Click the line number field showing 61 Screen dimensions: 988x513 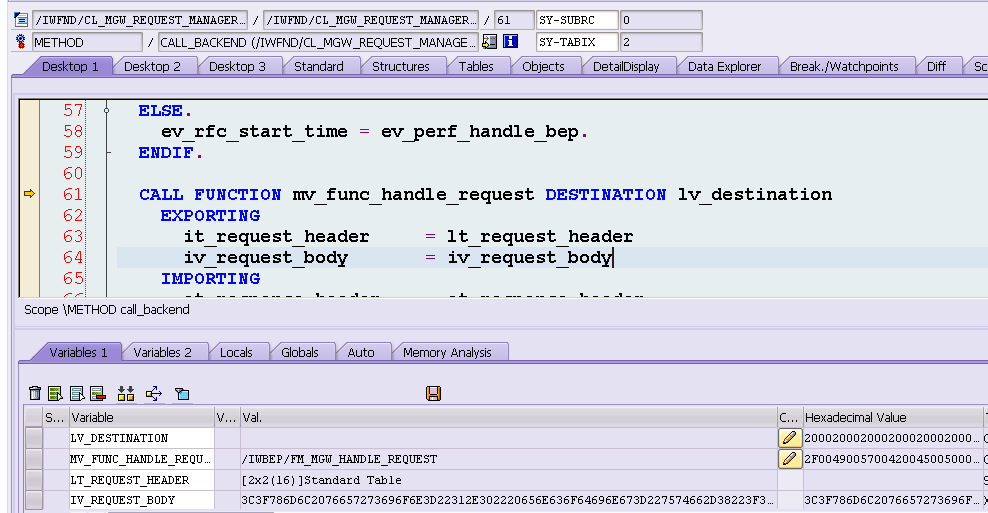[x=514, y=20]
